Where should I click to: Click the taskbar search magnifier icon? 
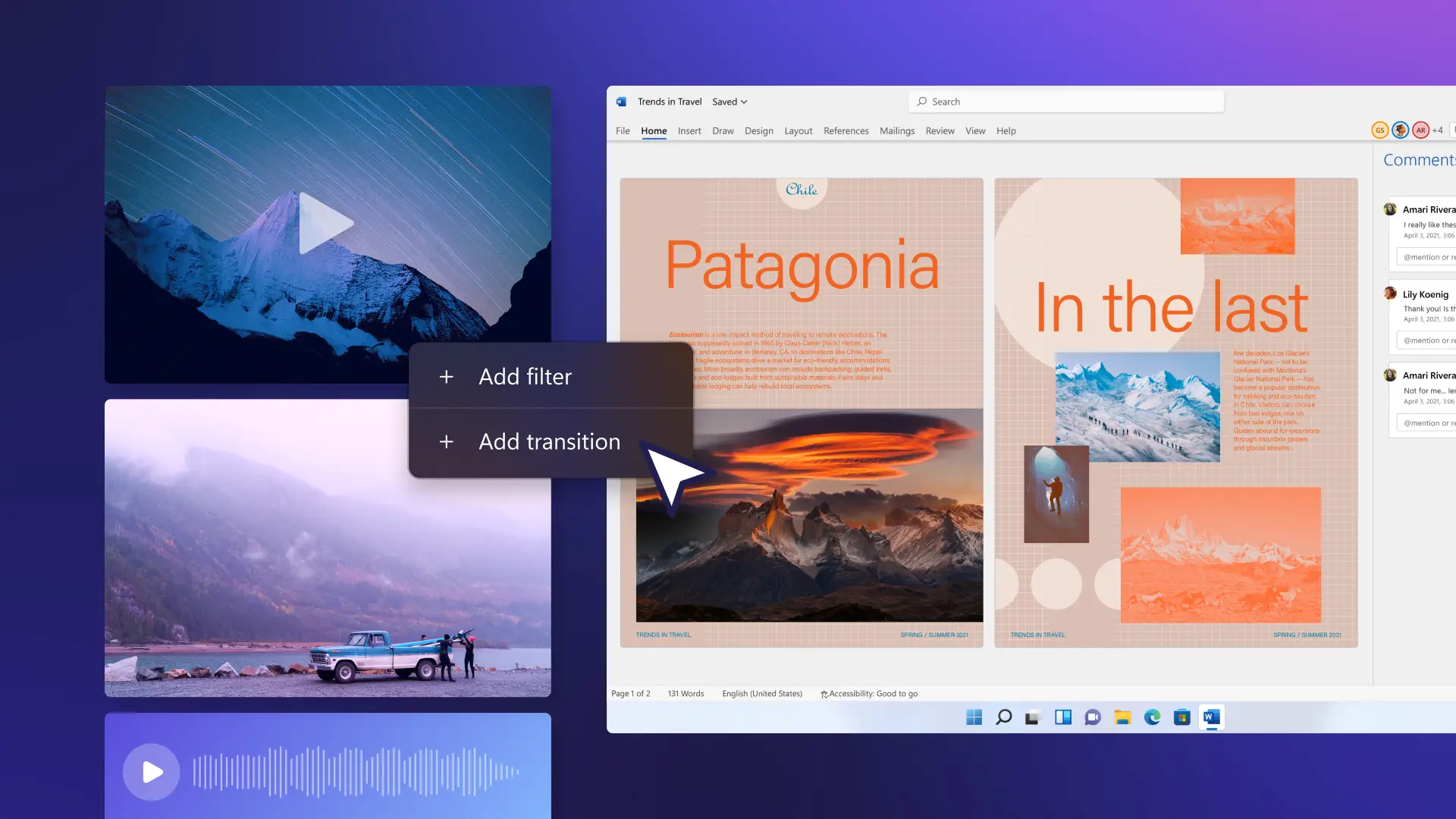pyautogui.click(x=1003, y=717)
